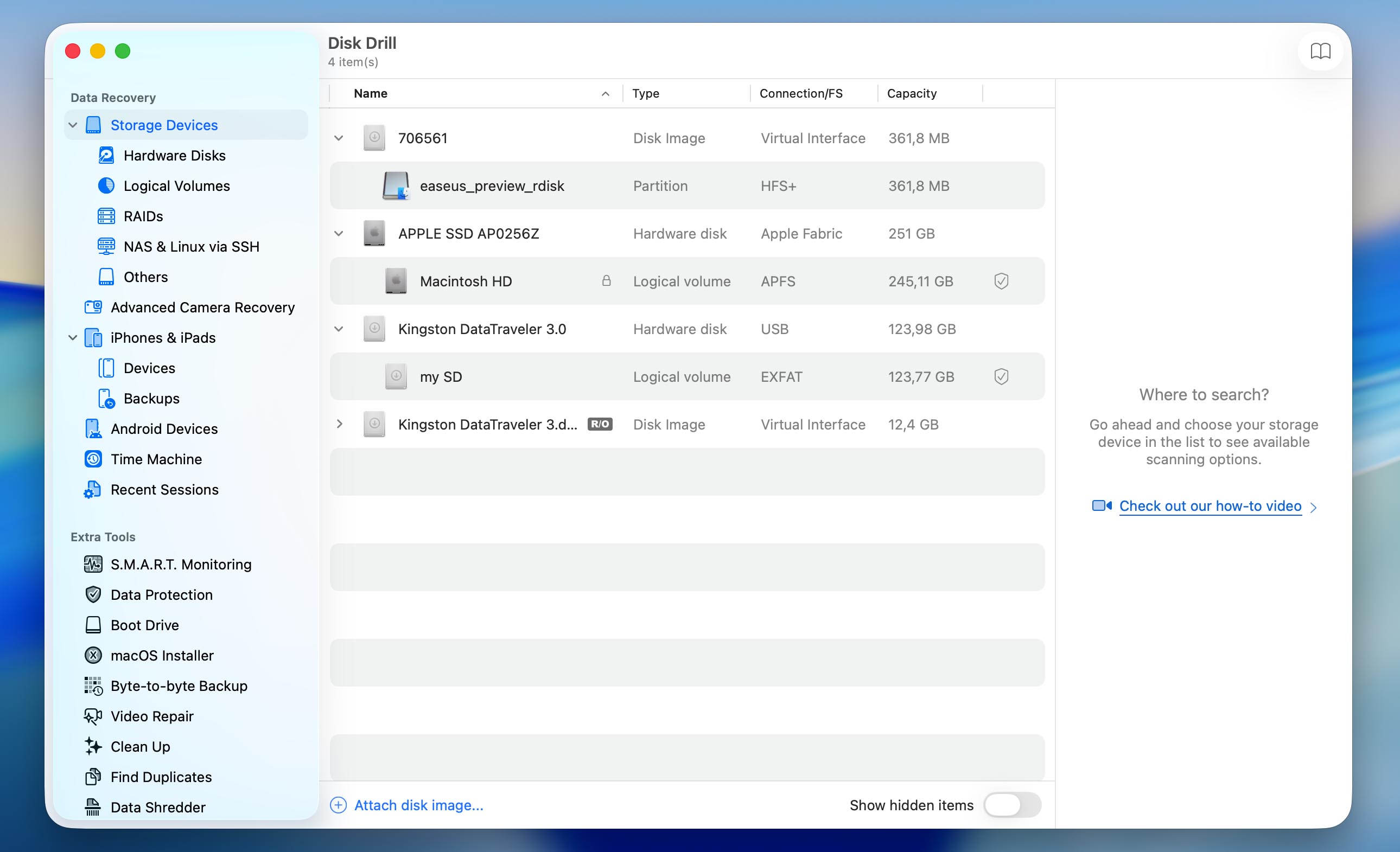Viewport: 1400px width, 852px height.
Task: Click the Byte-to-byte Backup icon
Action: click(93, 686)
